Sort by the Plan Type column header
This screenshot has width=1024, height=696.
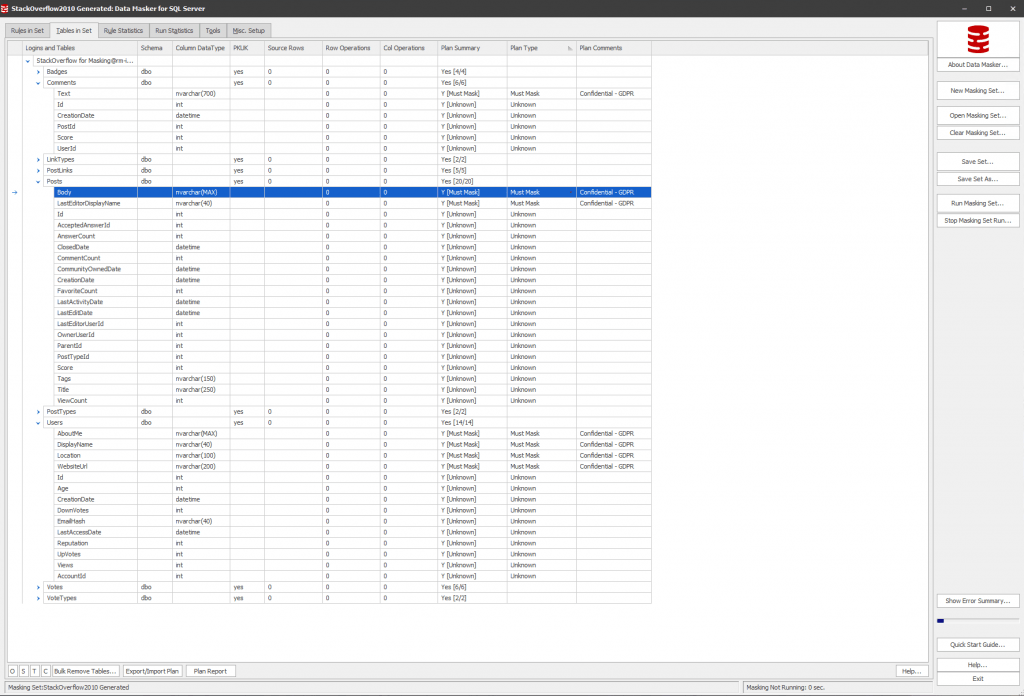point(541,48)
